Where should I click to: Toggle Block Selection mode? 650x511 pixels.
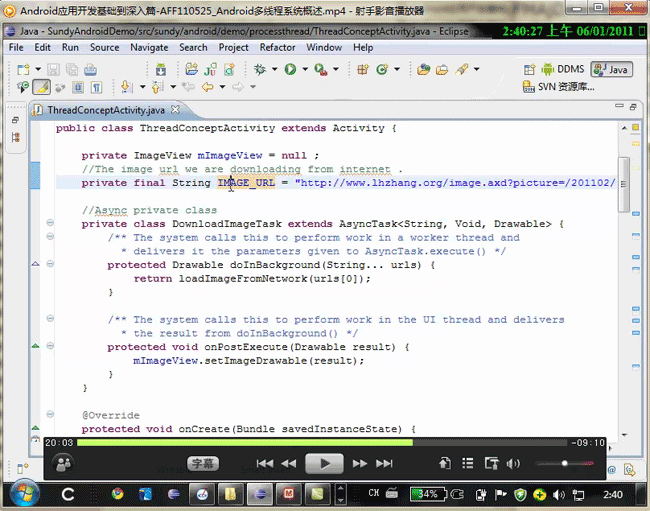tap(78, 87)
